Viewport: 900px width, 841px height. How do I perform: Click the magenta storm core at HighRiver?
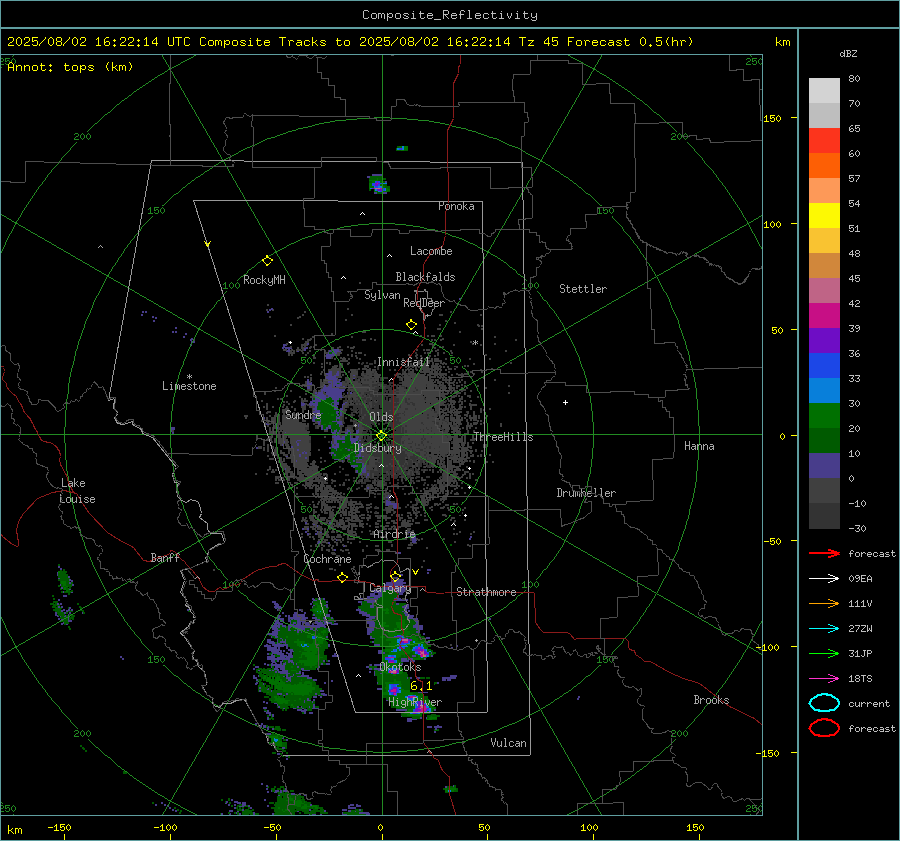pos(422,708)
